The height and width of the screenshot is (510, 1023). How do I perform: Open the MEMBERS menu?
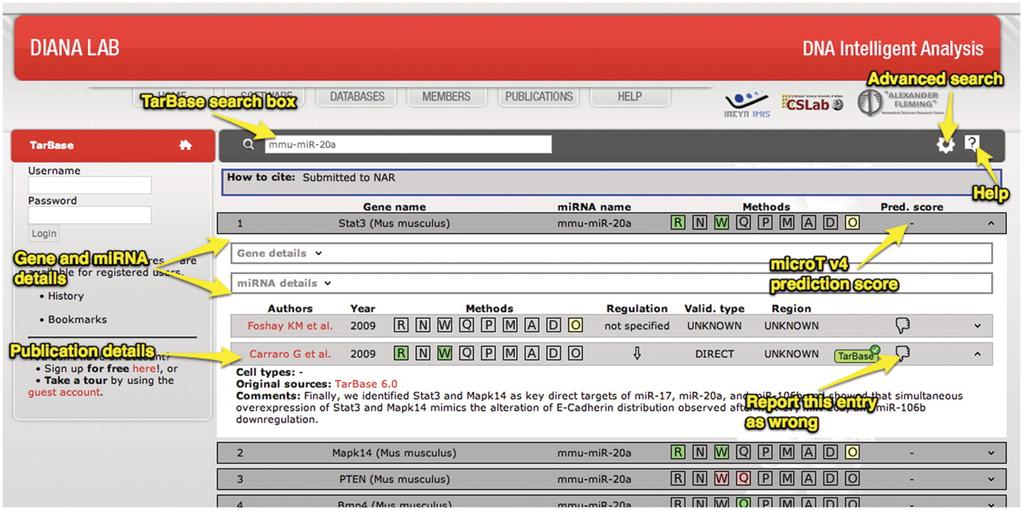point(446,97)
